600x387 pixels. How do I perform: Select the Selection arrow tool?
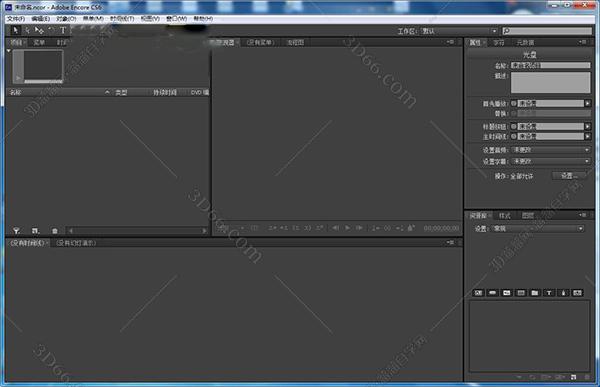pos(15,30)
